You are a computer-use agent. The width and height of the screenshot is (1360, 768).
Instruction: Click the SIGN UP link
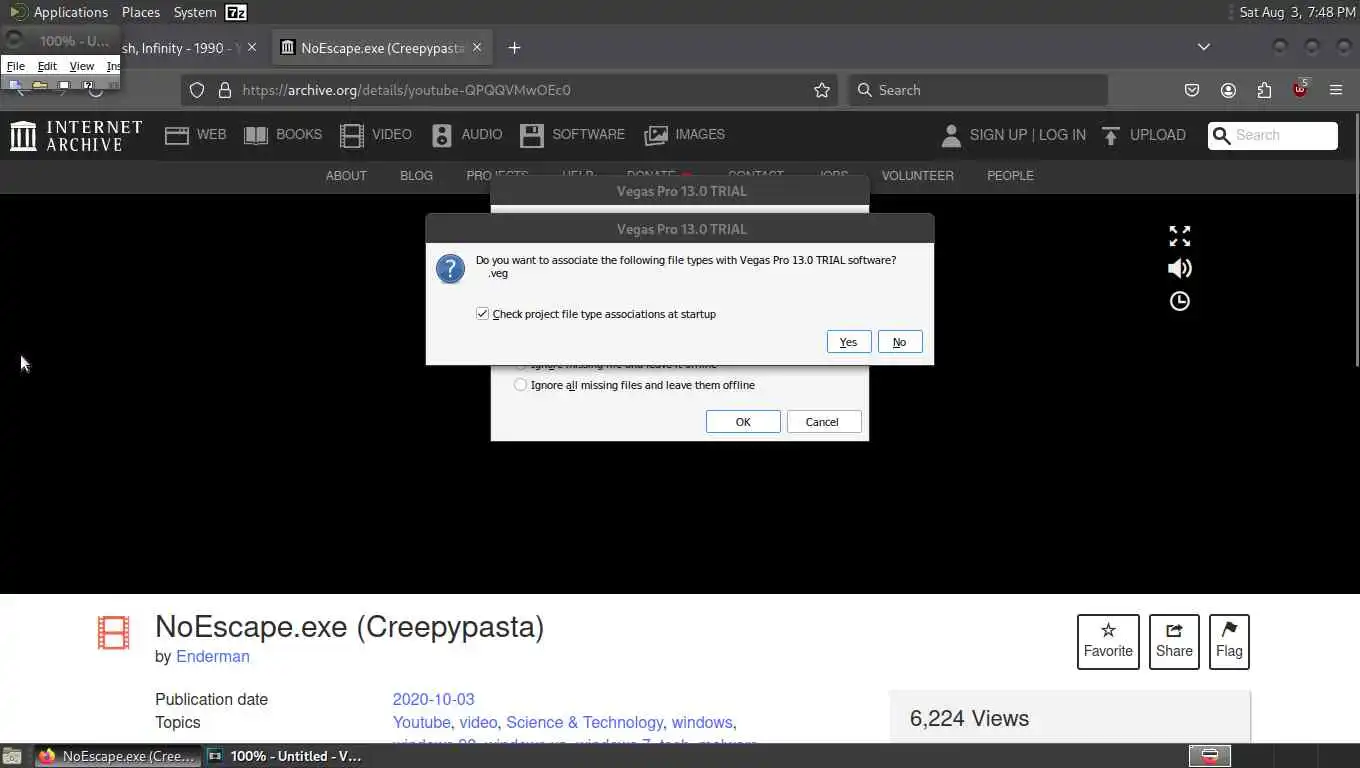point(998,135)
